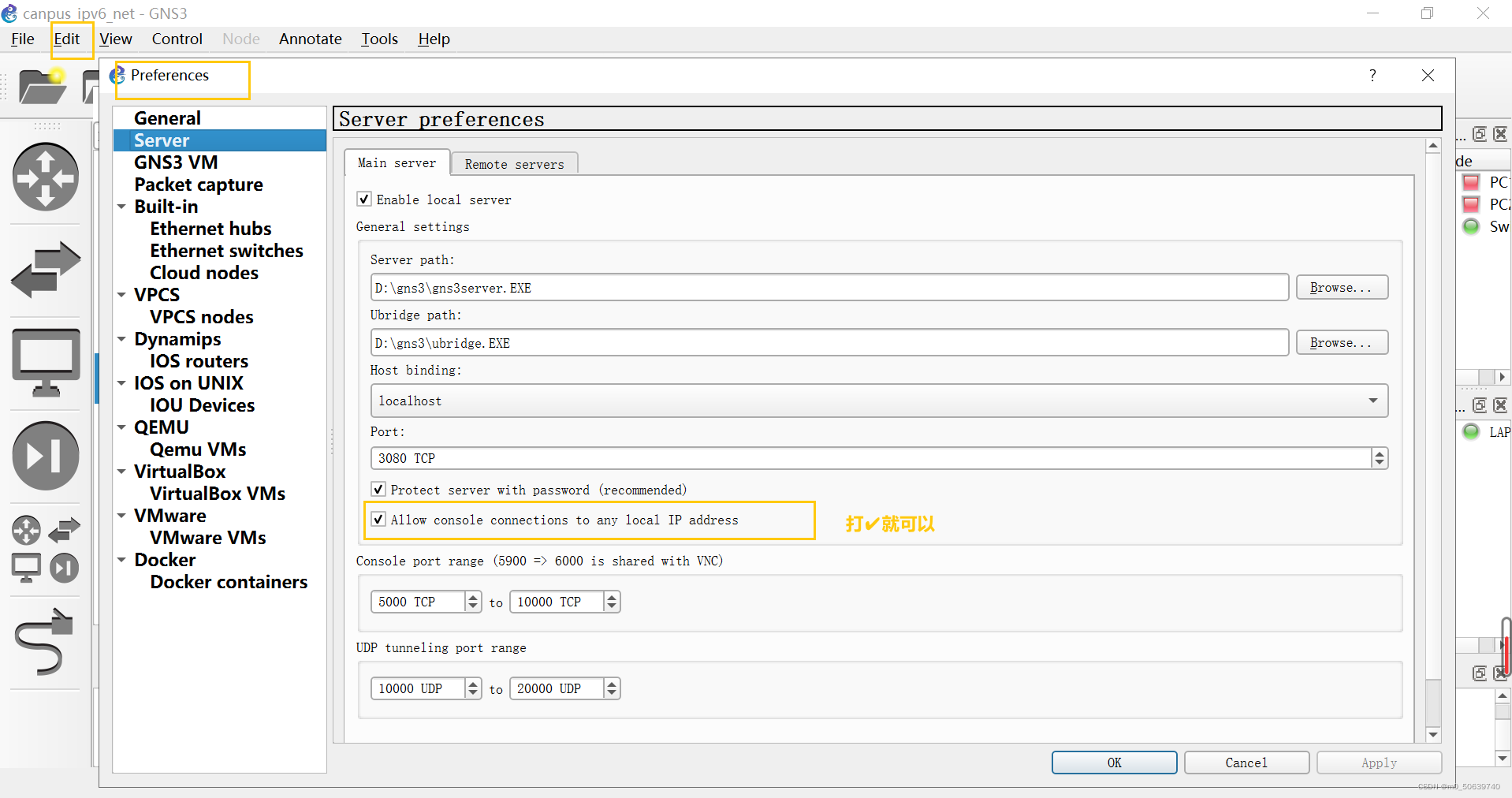This screenshot has height=798, width=1512.
Task: Click the Apply button
Action: pyautogui.click(x=1379, y=763)
